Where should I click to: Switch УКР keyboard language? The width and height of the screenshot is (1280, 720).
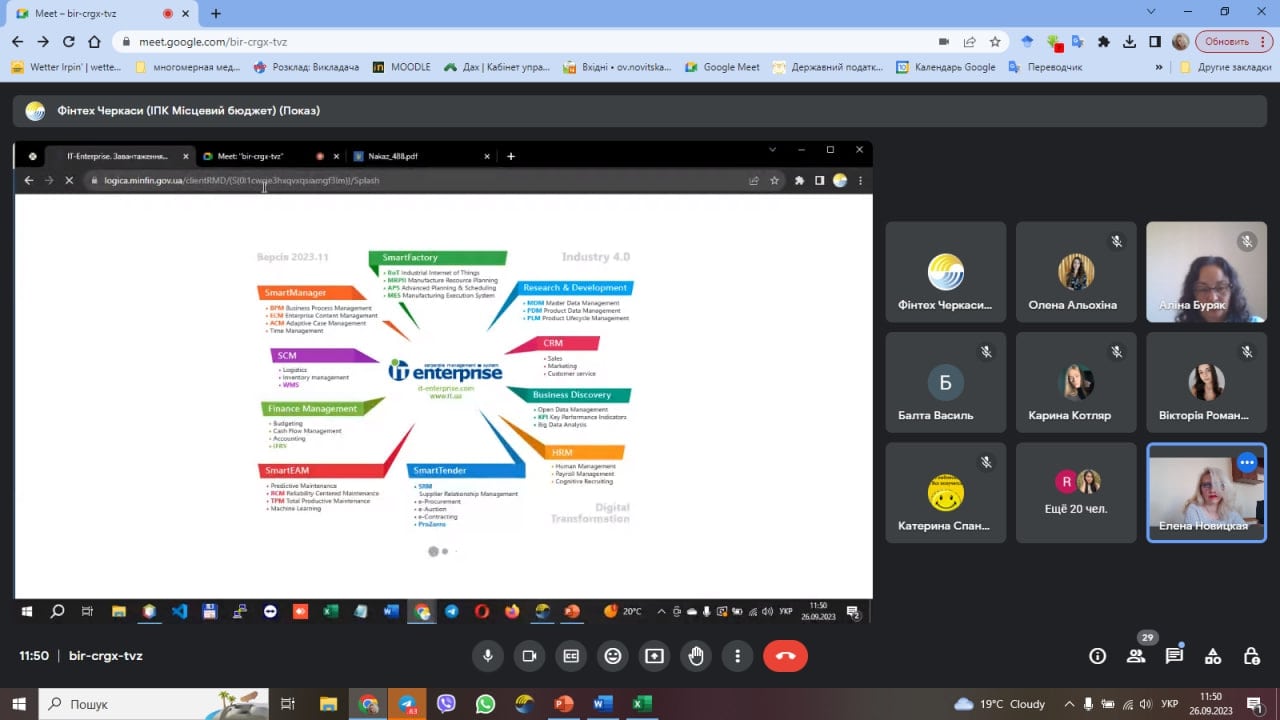1170,704
